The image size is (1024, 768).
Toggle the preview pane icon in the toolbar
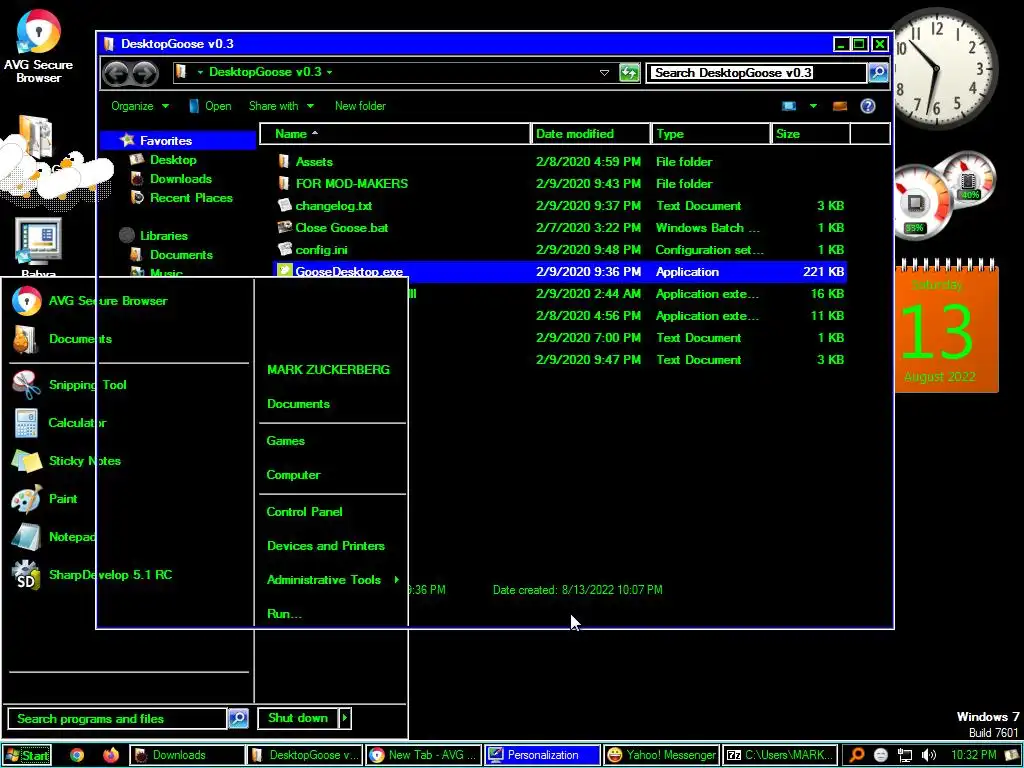point(840,106)
